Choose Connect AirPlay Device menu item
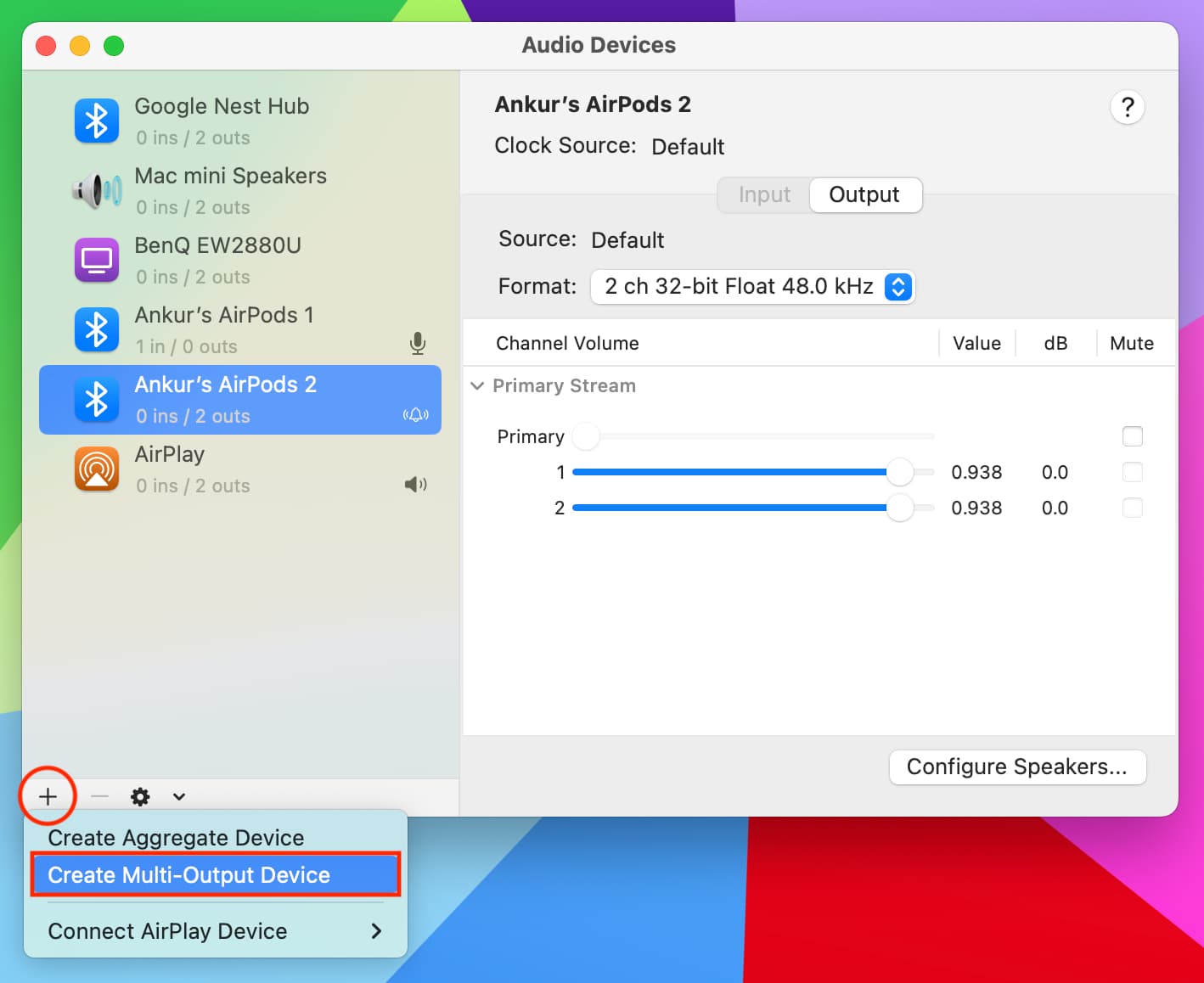 pyautogui.click(x=216, y=931)
